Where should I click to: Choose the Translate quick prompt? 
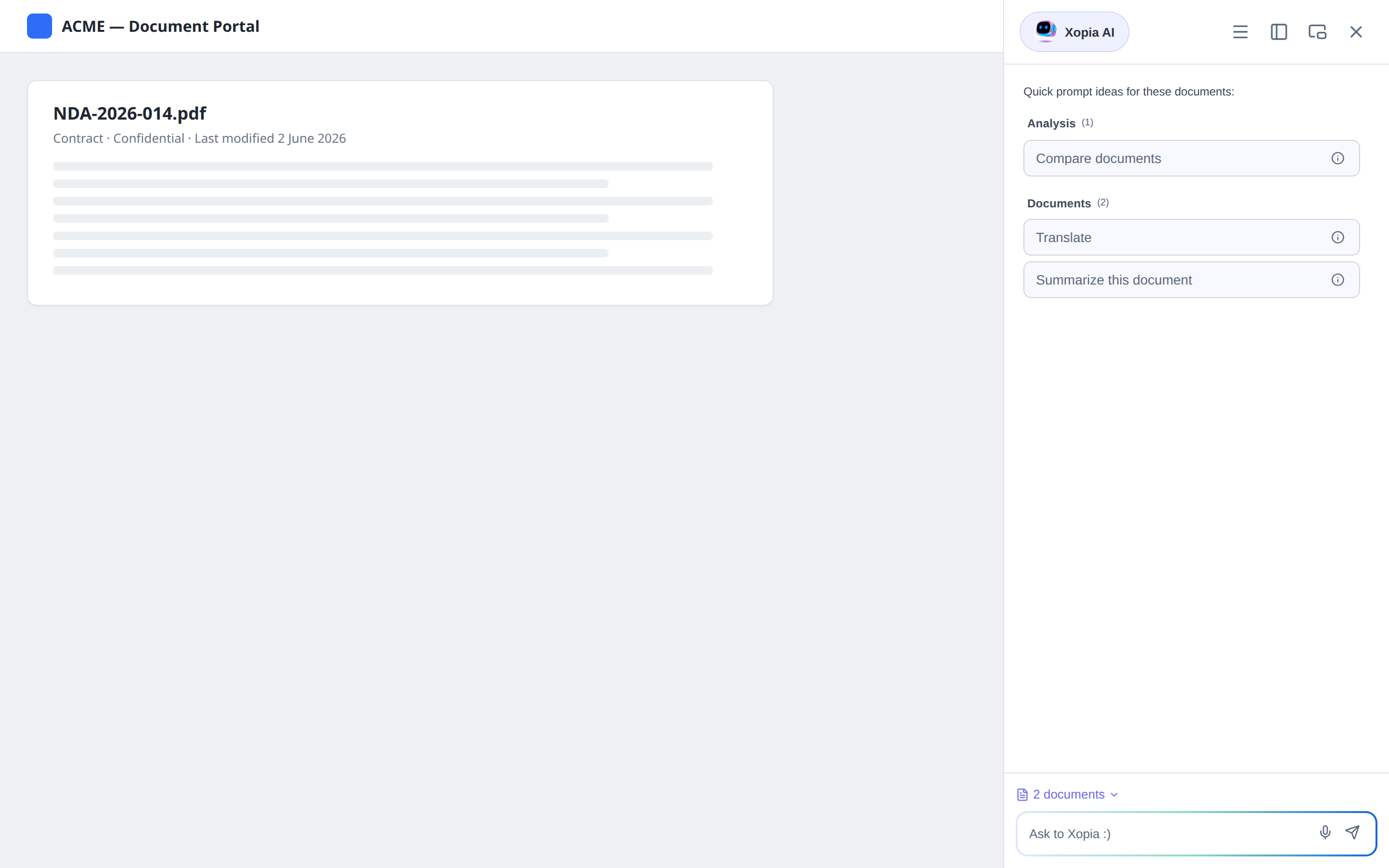[x=1192, y=238]
